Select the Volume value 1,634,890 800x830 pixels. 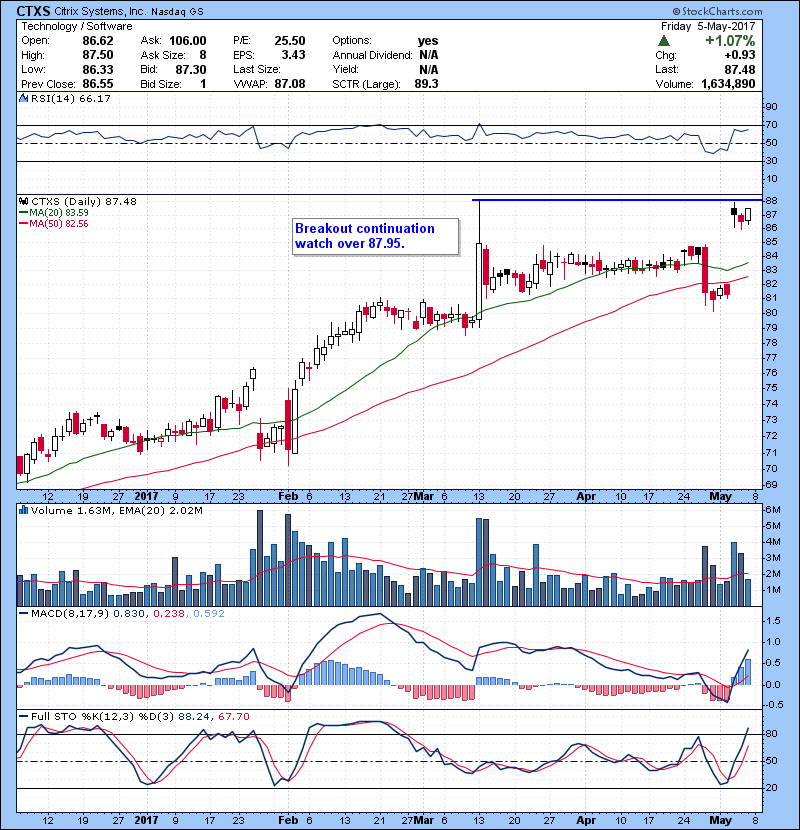(728, 84)
